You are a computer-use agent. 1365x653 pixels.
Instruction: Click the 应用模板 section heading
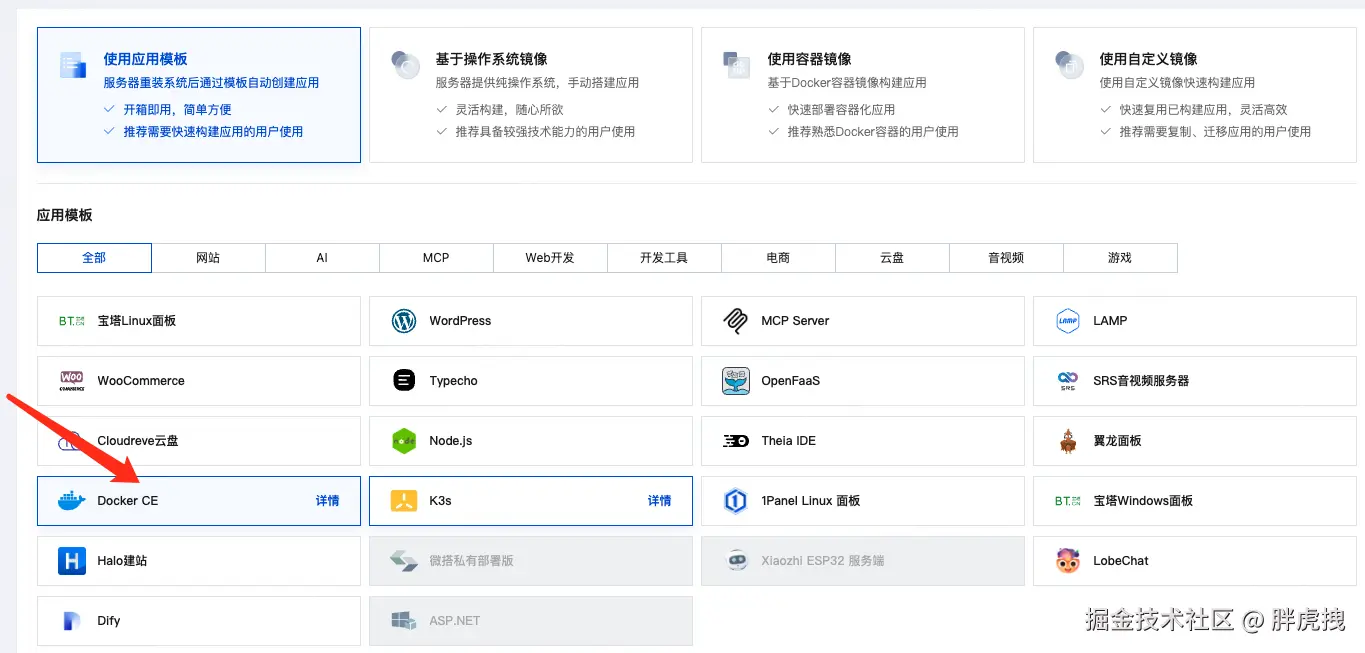(65, 215)
